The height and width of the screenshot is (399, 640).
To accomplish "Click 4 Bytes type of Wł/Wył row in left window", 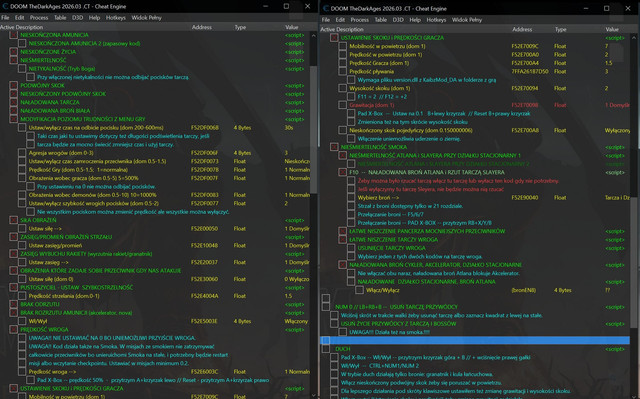I will 242,321.
